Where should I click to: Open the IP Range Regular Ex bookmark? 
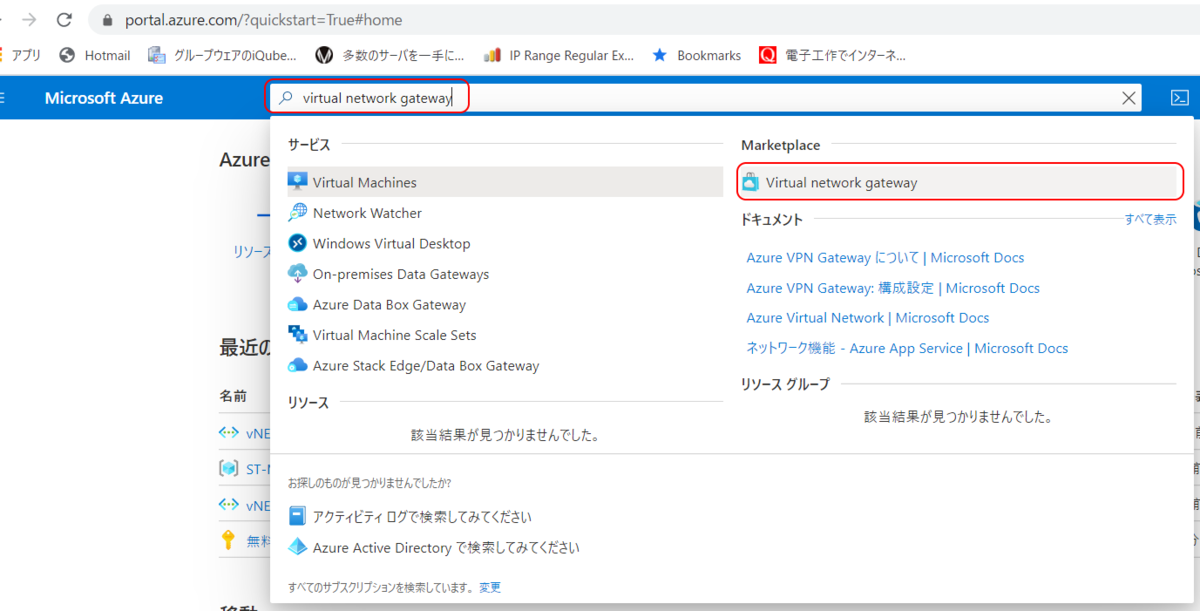[559, 55]
